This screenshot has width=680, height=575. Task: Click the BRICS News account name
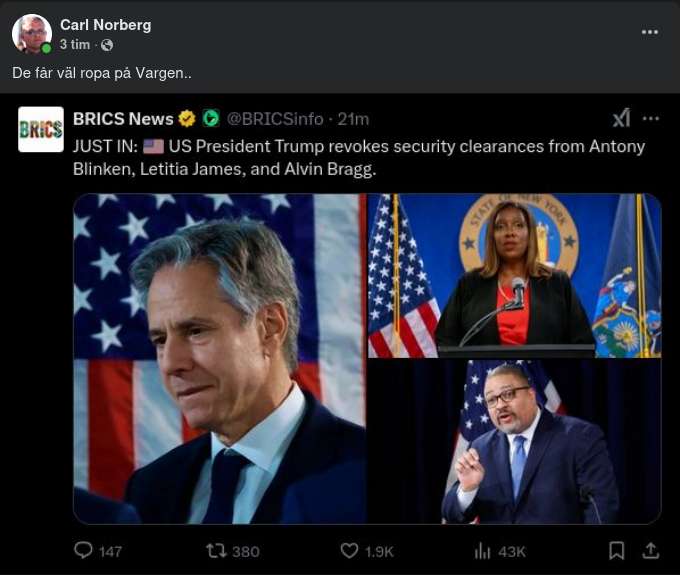(123, 119)
